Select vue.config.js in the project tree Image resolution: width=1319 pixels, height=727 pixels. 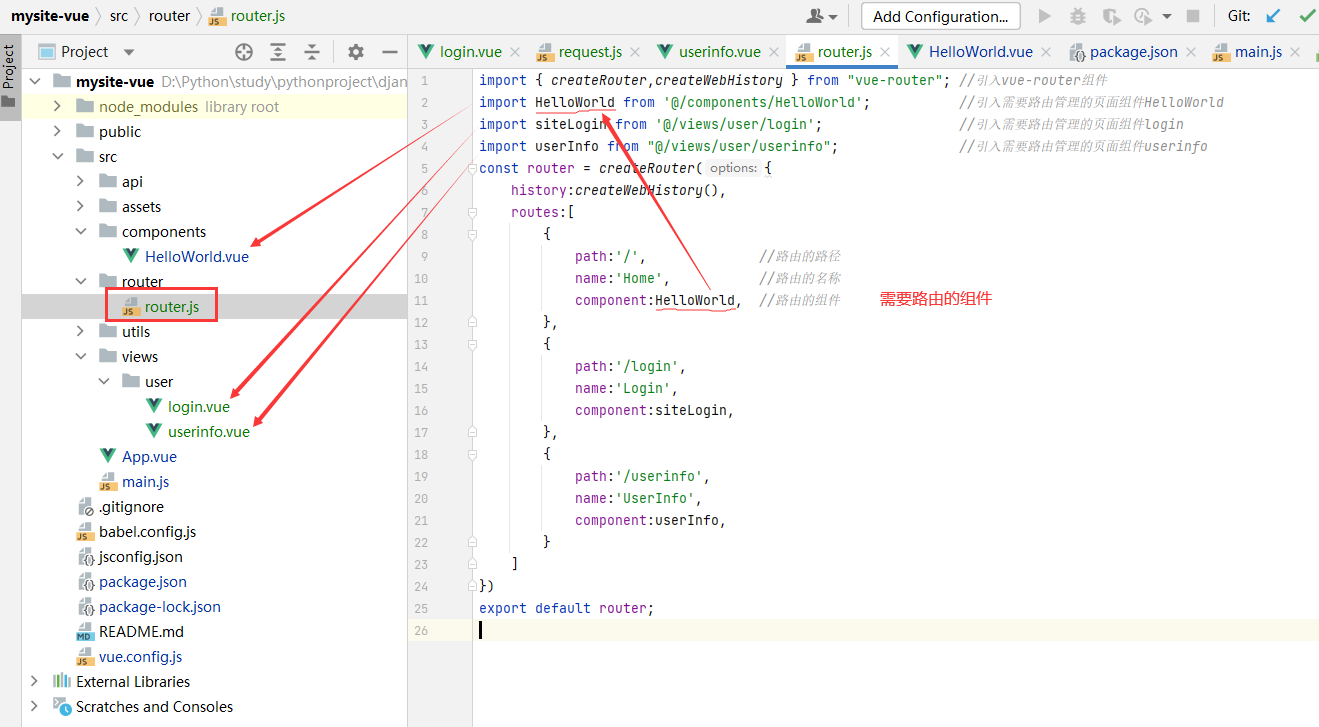(x=140, y=657)
